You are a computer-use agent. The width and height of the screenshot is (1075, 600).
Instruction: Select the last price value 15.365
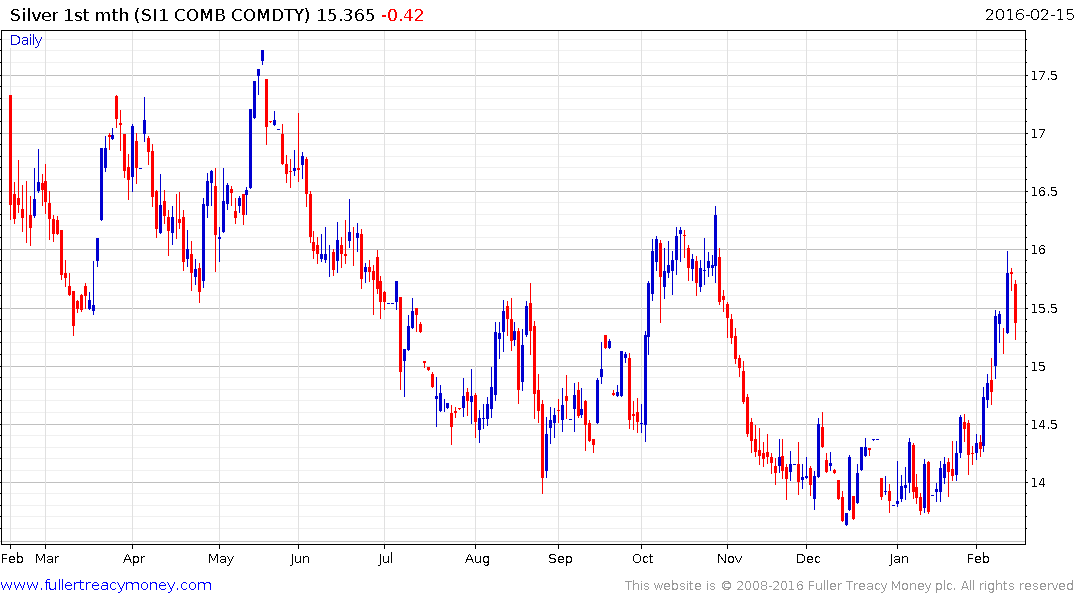pos(346,15)
